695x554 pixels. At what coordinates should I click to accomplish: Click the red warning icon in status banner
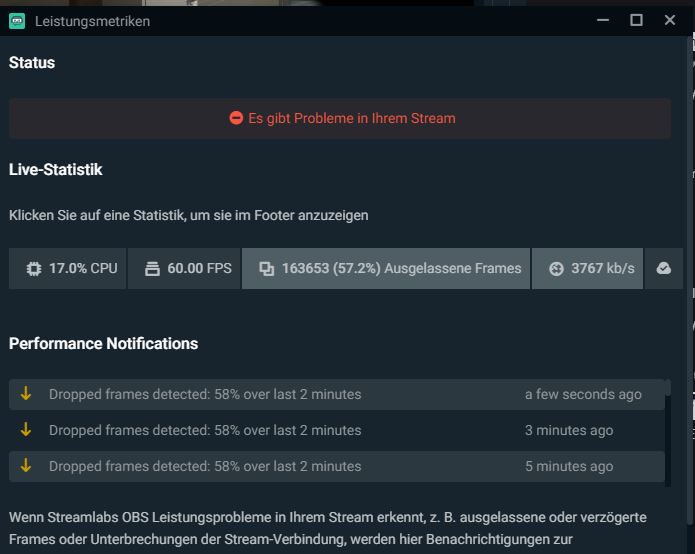tap(236, 118)
